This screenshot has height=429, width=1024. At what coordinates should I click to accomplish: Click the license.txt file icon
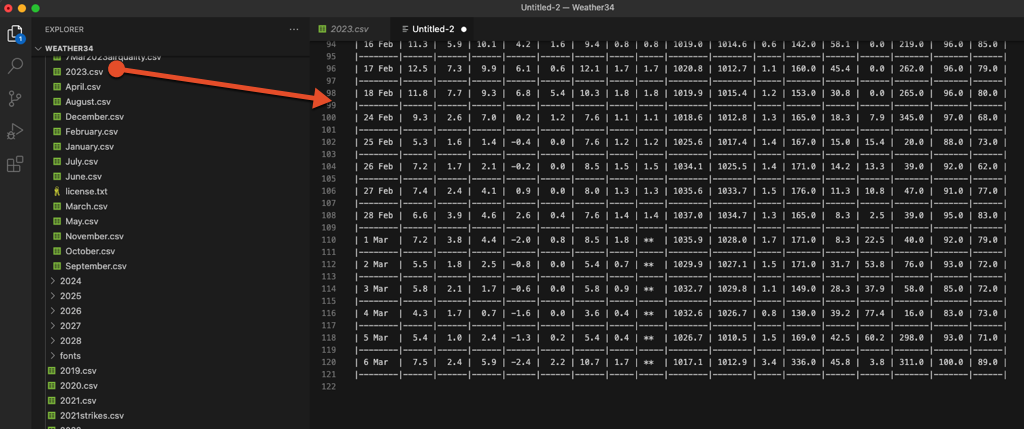56,191
